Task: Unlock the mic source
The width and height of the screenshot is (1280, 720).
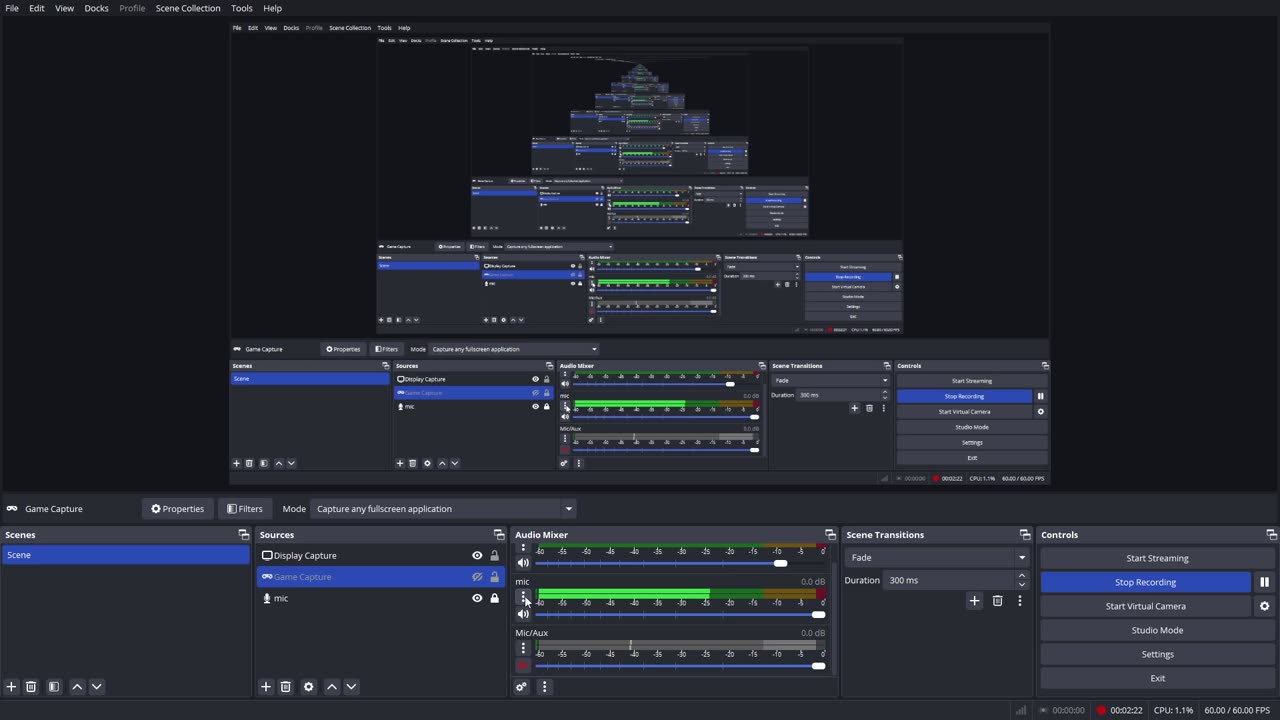Action: 494,598
